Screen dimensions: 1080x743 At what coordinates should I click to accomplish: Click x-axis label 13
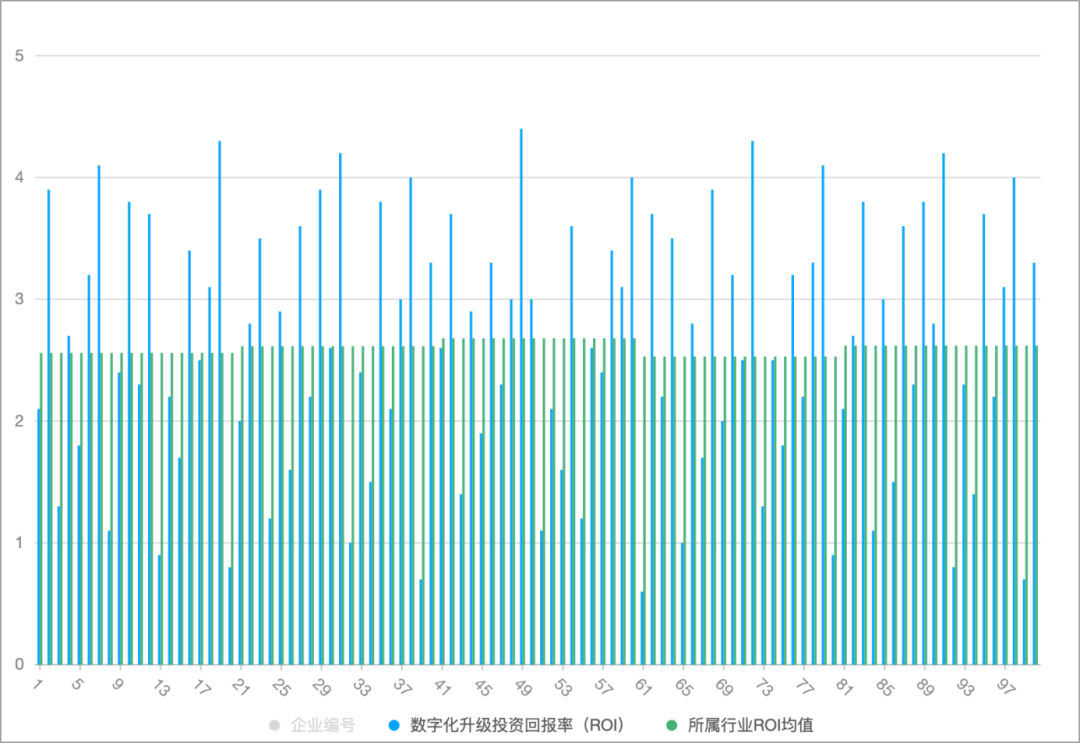point(160,687)
